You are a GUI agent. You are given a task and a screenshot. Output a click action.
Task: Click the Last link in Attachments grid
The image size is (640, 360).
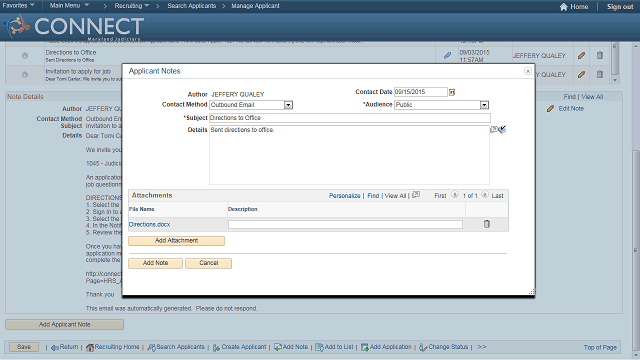click(x=497, y=196)
